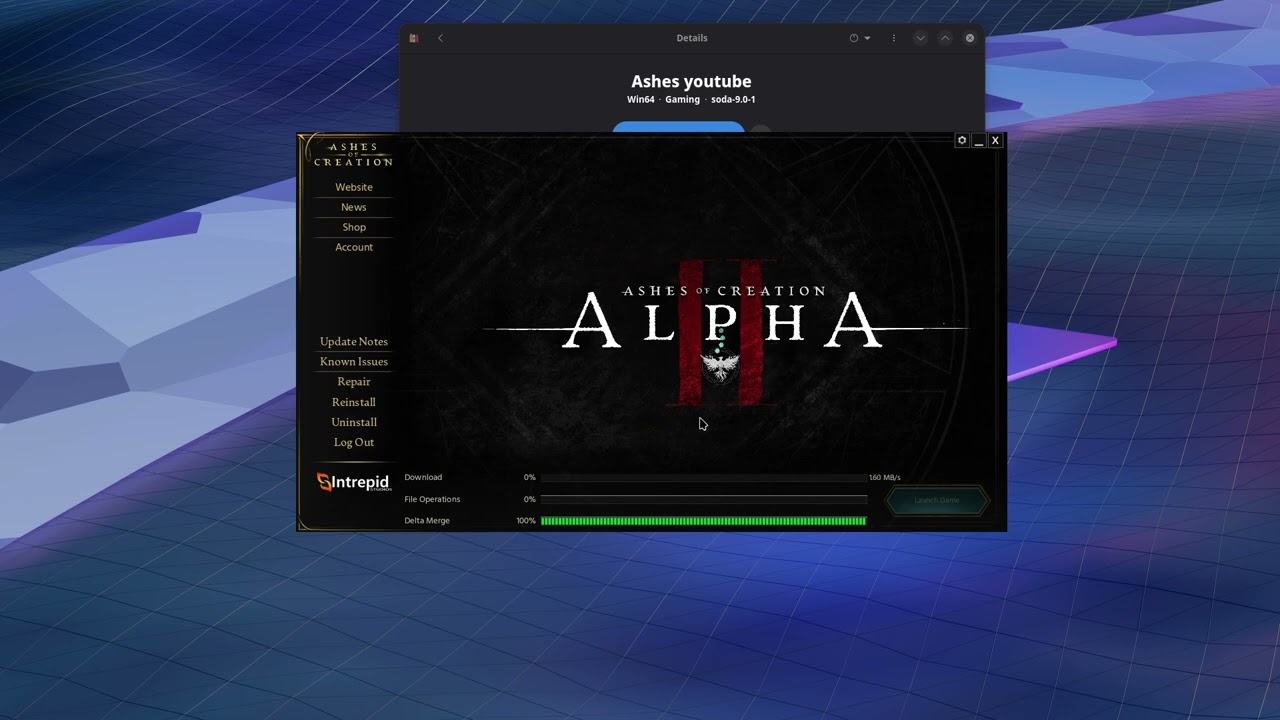Image resolution: width=1280 pixels, height=720 pixels.
Task: Close the launcher with the X button
Action: [995, 141]
